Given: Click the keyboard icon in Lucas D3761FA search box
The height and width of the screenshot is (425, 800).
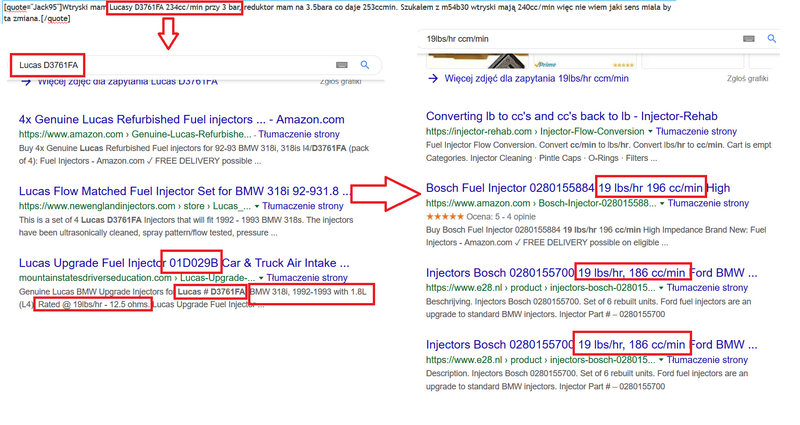Looking at the screenshot, I should pos(342,65).
